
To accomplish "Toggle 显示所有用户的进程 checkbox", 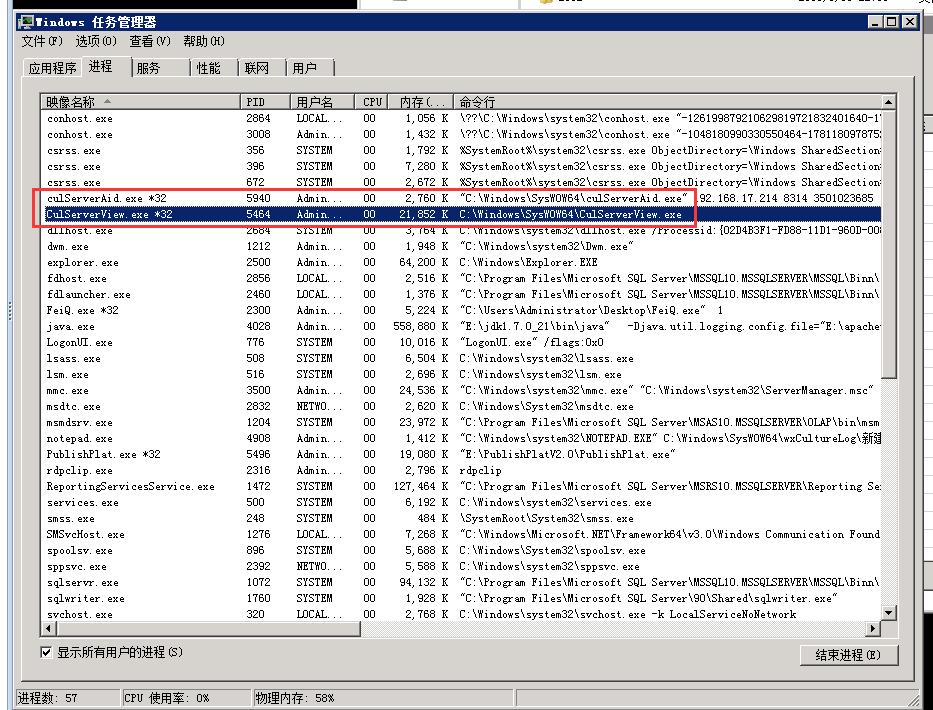I will [46, 652].
